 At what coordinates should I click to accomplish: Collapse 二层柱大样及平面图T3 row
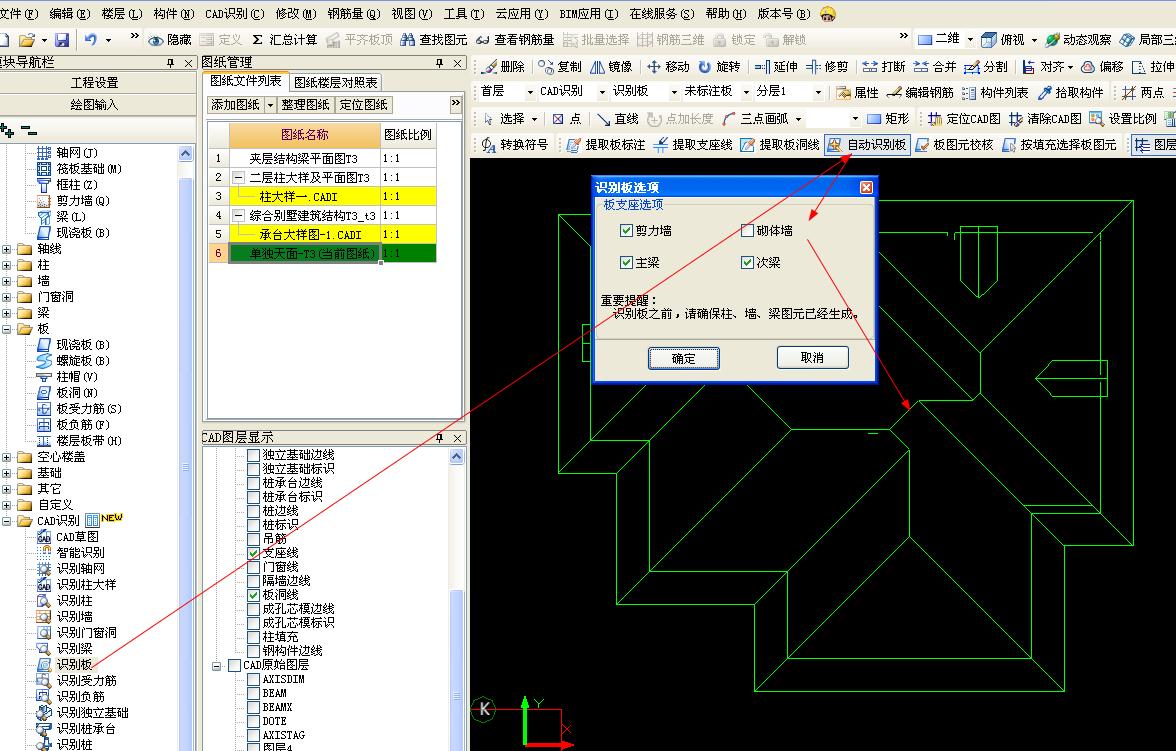coord(238,178)
